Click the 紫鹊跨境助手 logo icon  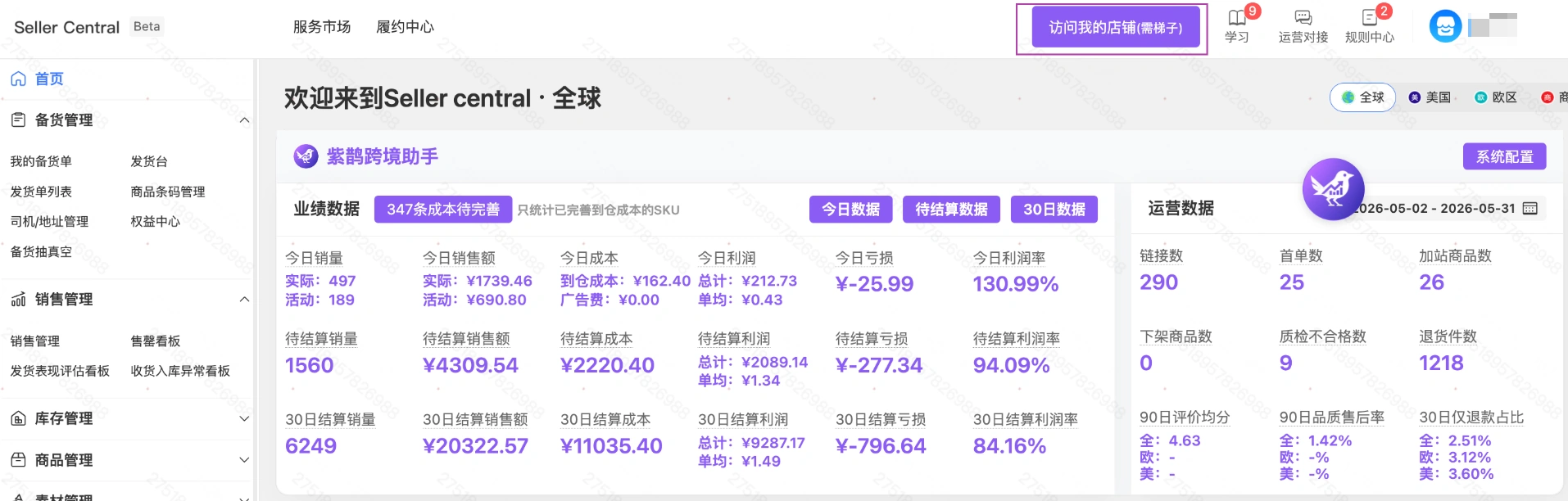click(306, 156)
